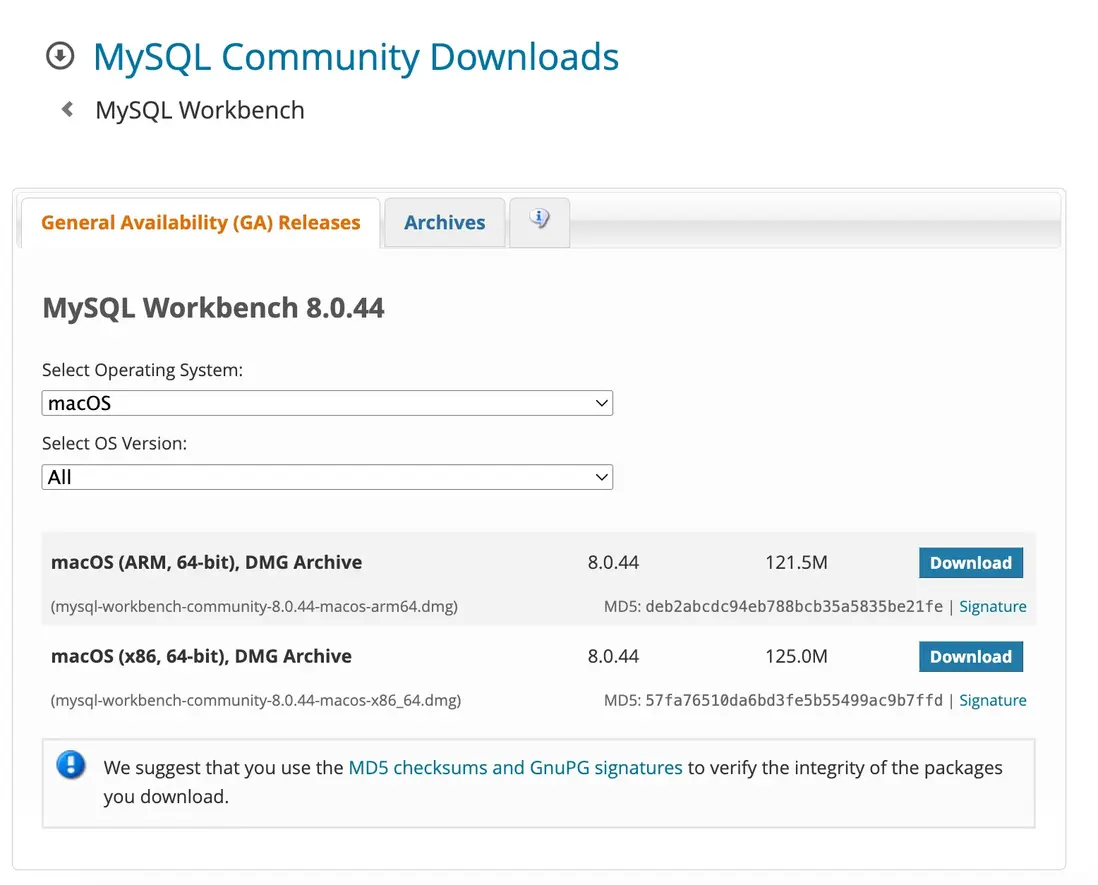1098x885 pixels.
Task: Download the macOS x86 64-bit DMG Archive
Action: pos(970,657)
